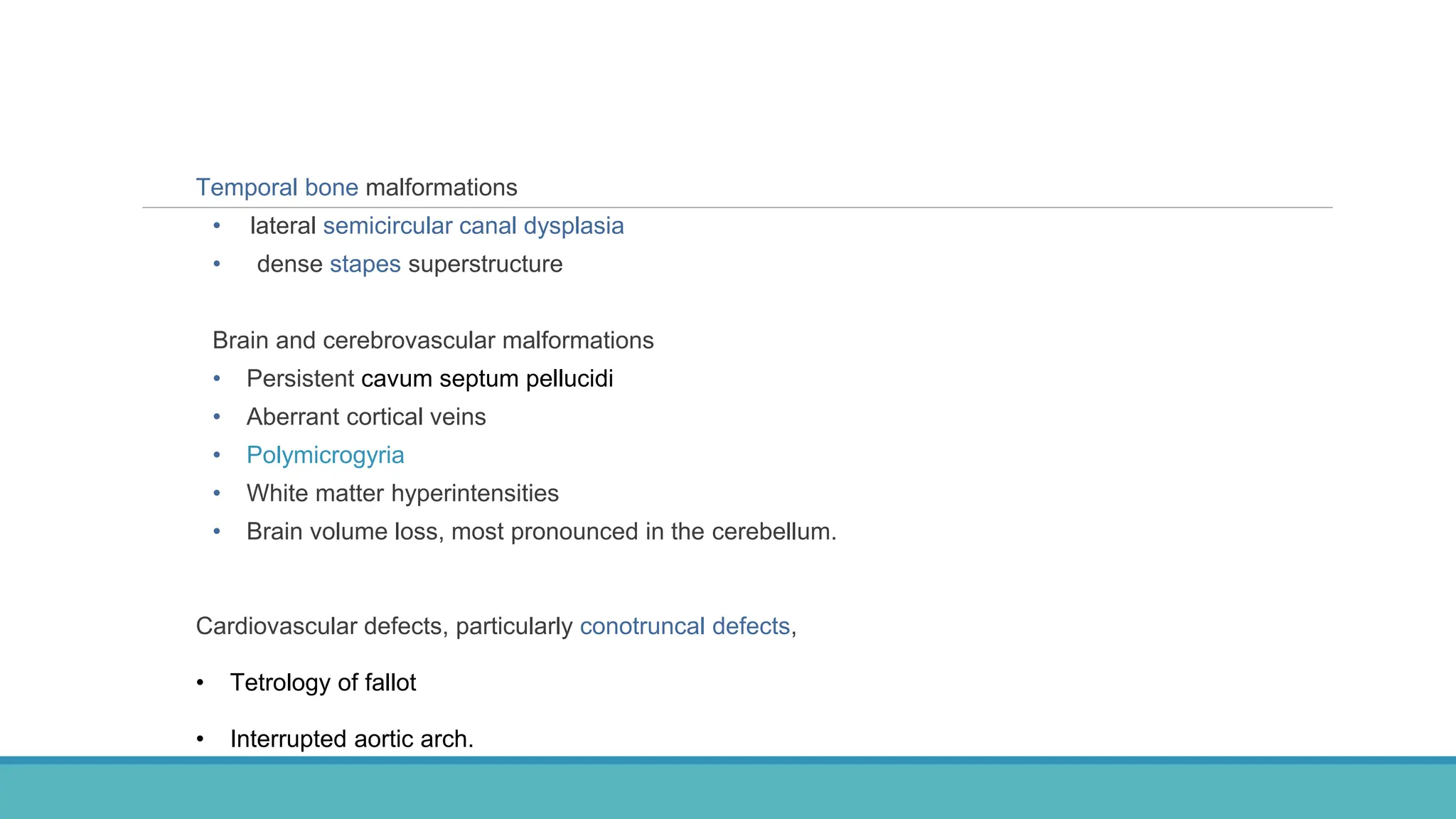This screenshot has width=1456, height=819.
Task: Follow the stapes hyperlink
Action: (x=365, y=264)
